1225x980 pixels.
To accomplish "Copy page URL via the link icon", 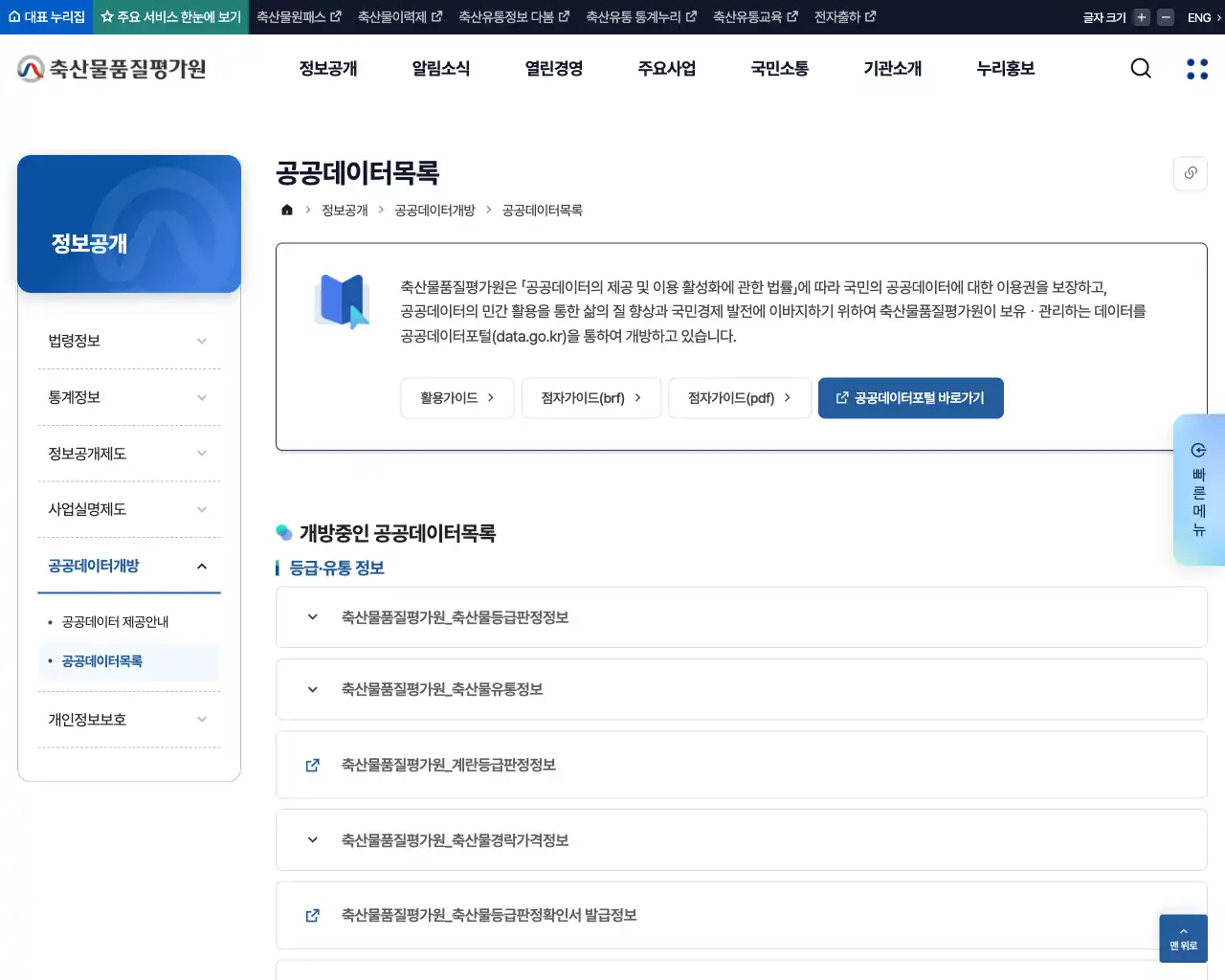I will click(x=1190, y=173).
